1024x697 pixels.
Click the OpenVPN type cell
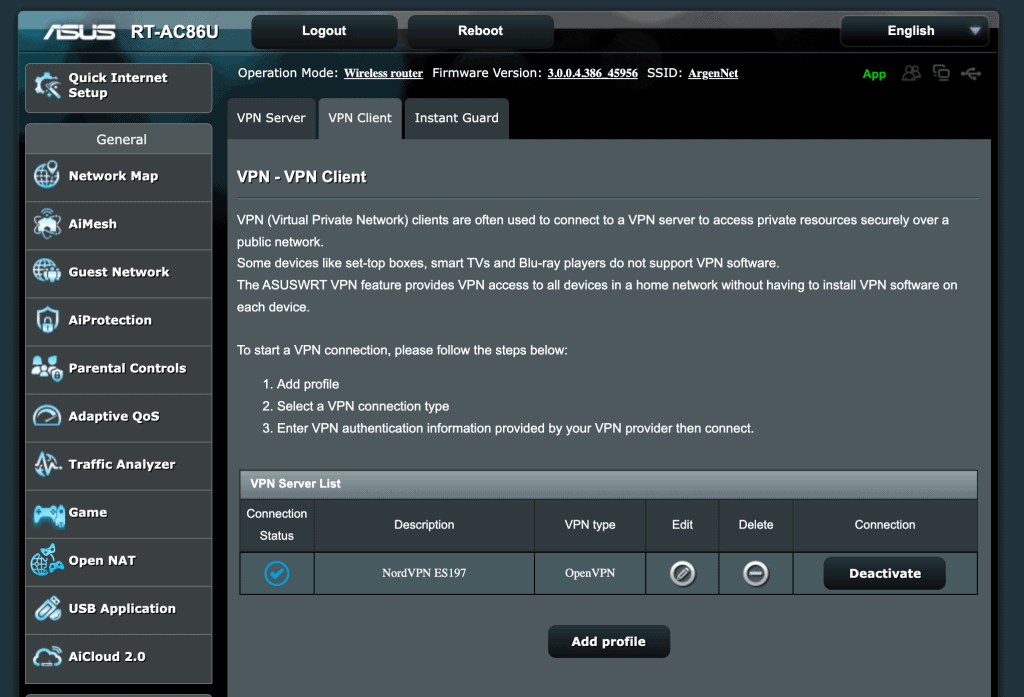point(590,573)
